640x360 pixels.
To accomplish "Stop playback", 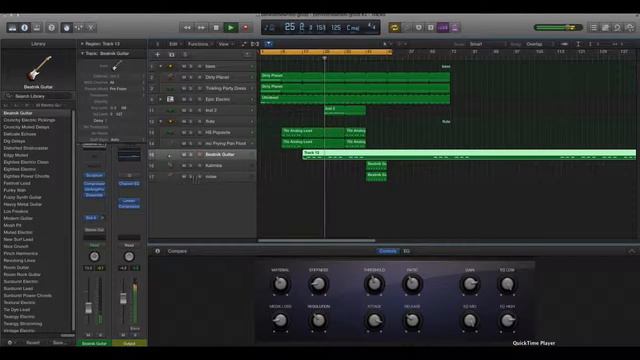I will pos(216,28).
